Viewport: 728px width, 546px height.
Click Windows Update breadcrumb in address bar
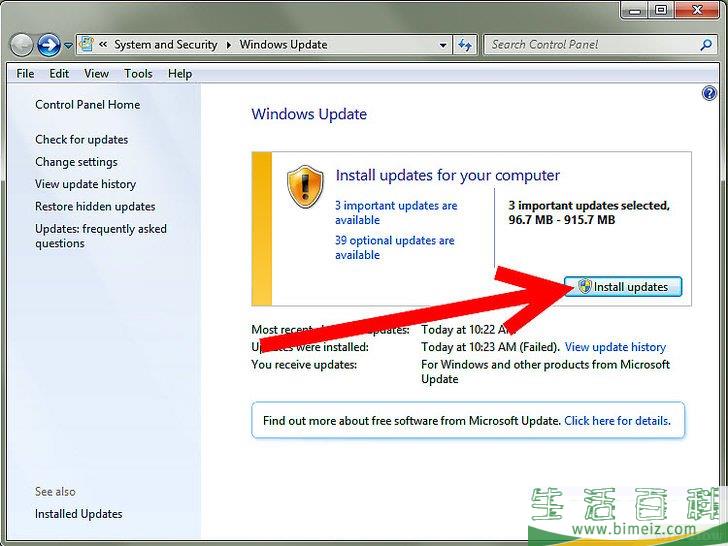(283, 45)
